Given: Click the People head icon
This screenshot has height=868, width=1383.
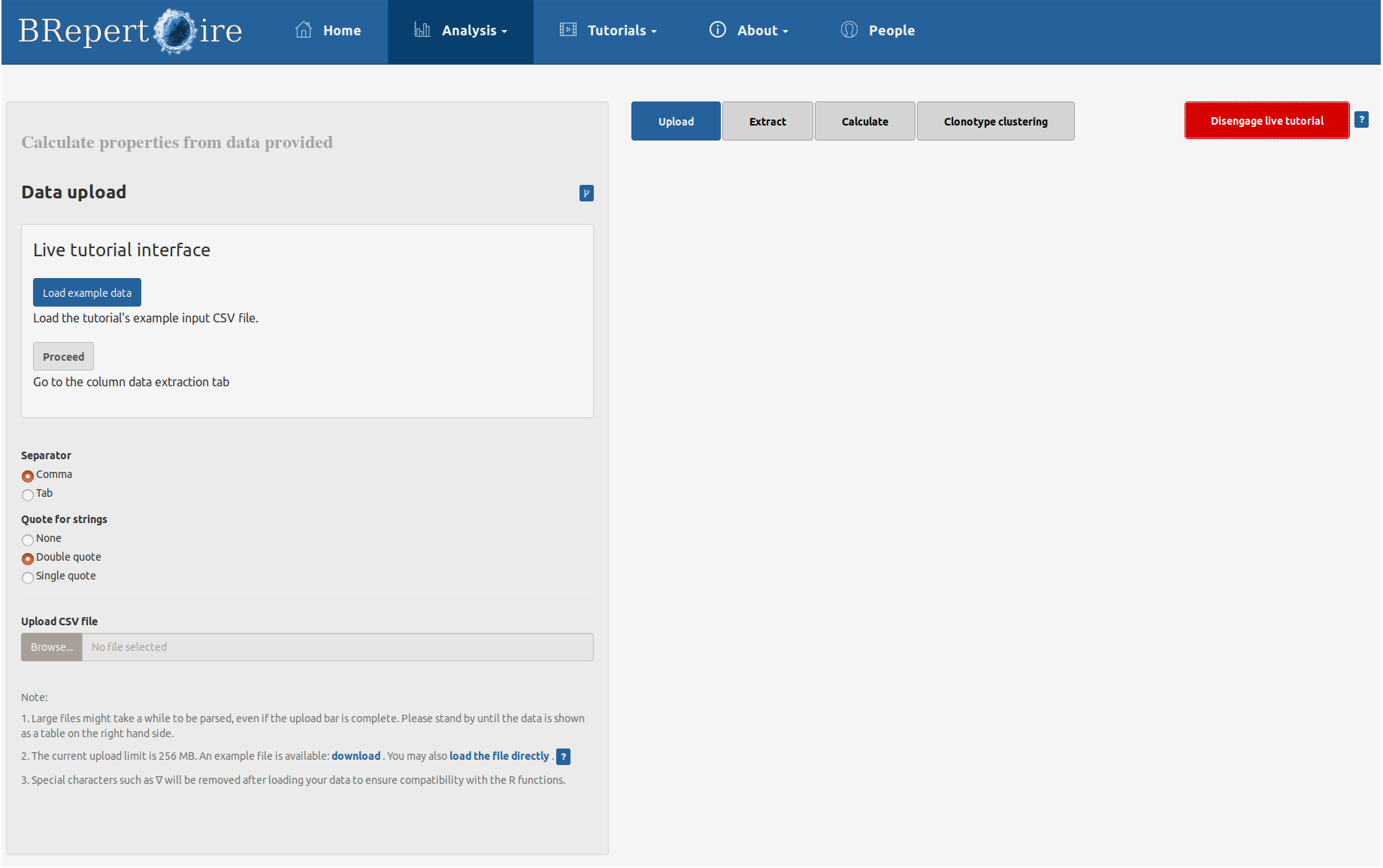Looking at the screenshot, I should pos(849,30).
